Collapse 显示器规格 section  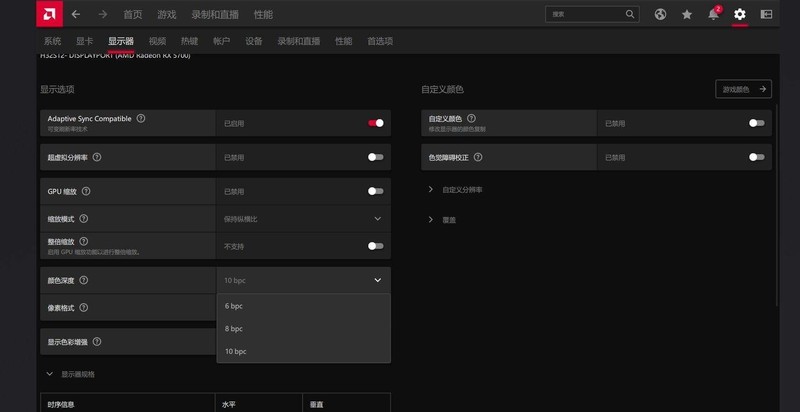(70, 374)
